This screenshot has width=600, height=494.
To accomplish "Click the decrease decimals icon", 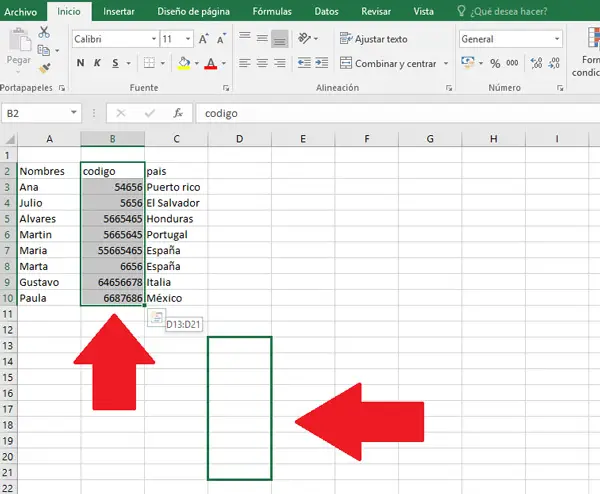I will pos(554,63).
